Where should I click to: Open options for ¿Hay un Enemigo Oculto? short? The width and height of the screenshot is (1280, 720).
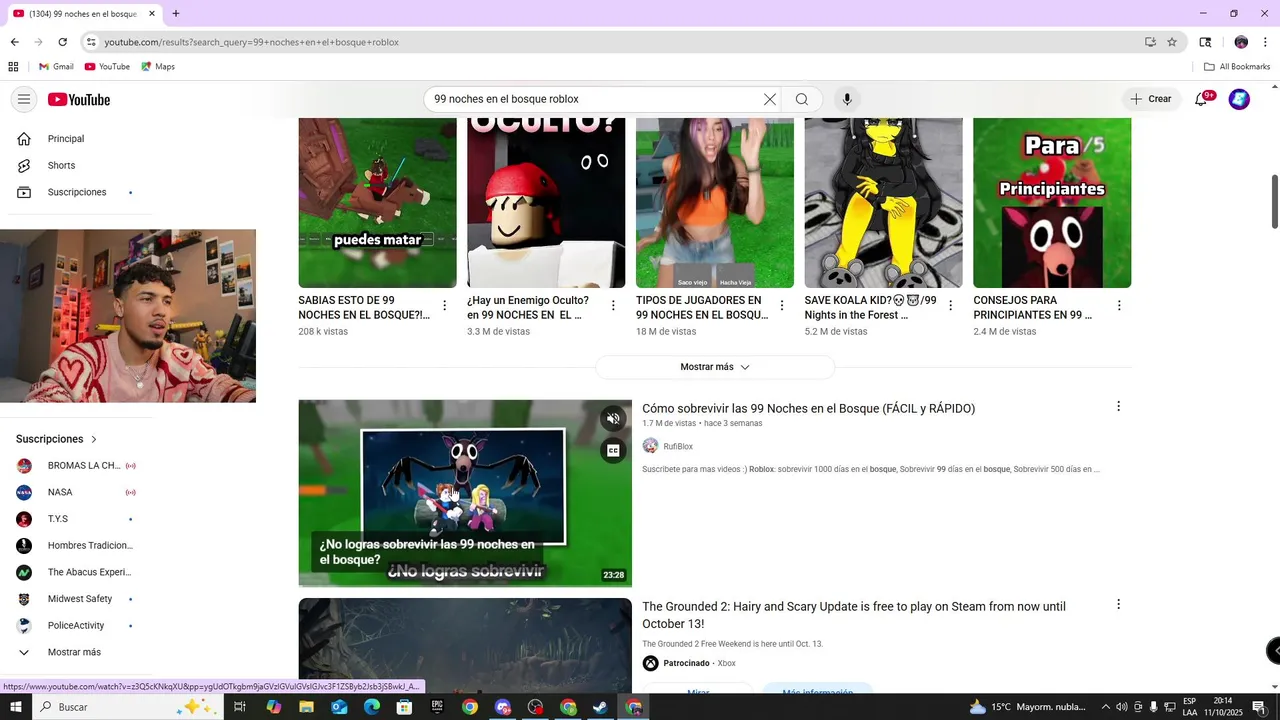tap(613, 305)
